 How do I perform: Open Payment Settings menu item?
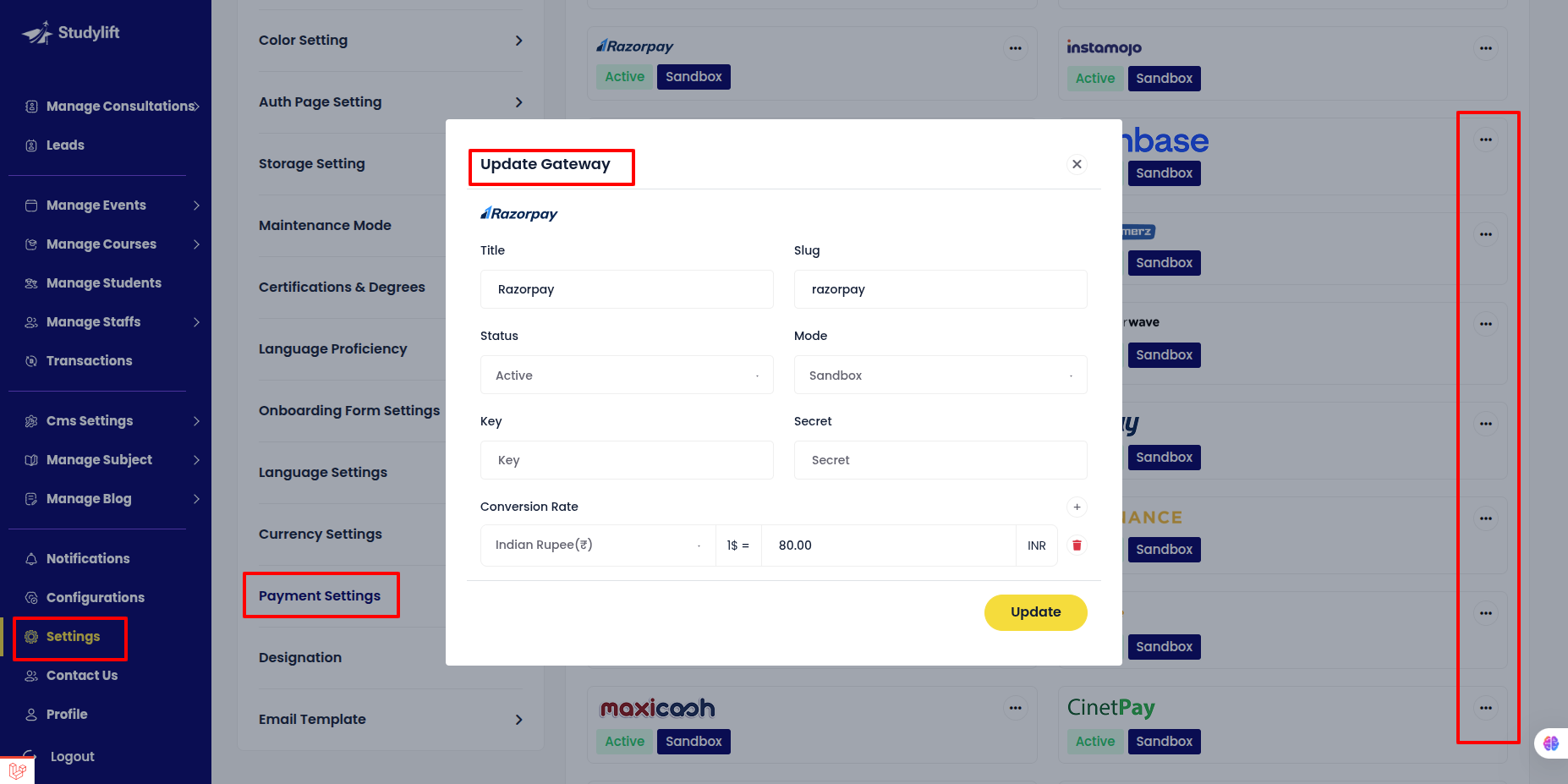click(x=320, y=596)
